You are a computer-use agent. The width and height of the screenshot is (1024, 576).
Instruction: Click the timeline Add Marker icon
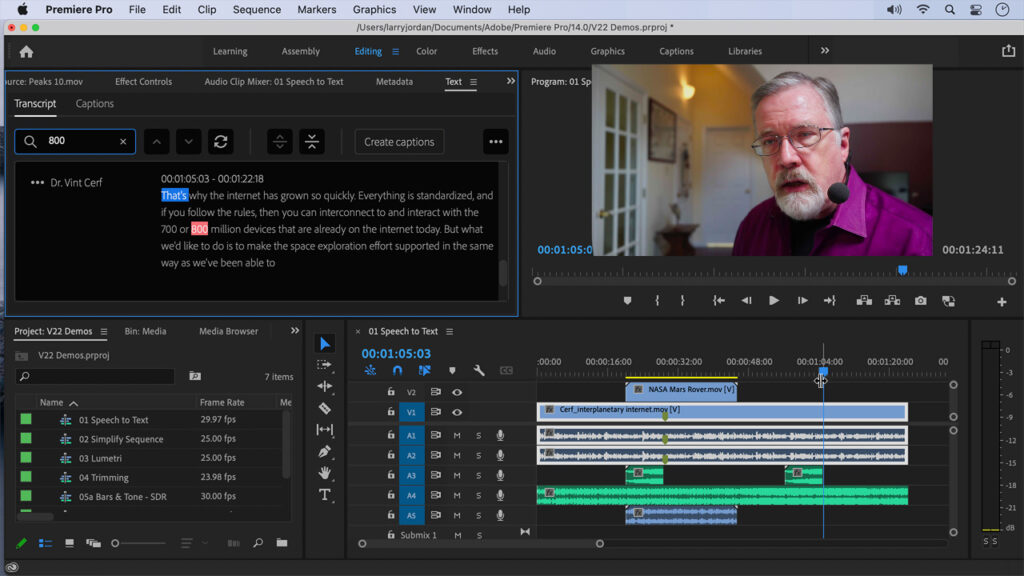[452, 370]
